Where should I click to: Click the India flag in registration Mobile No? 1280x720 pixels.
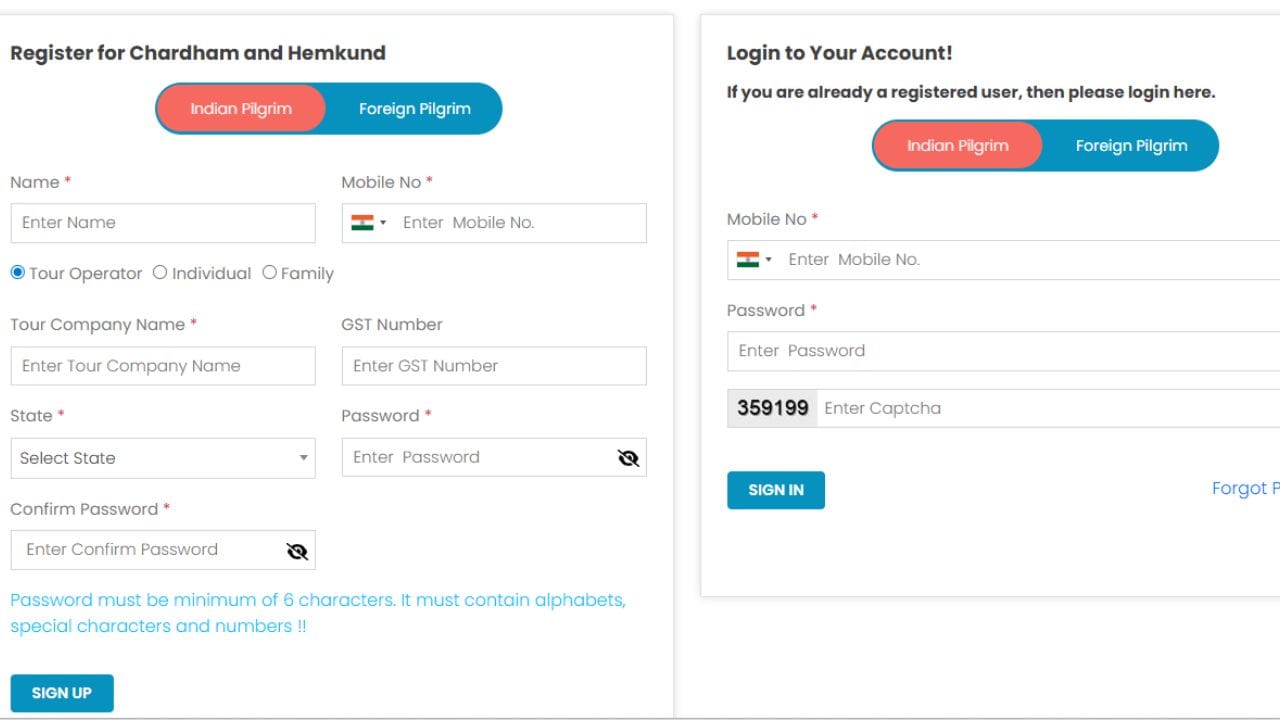[x=362, y=223]
